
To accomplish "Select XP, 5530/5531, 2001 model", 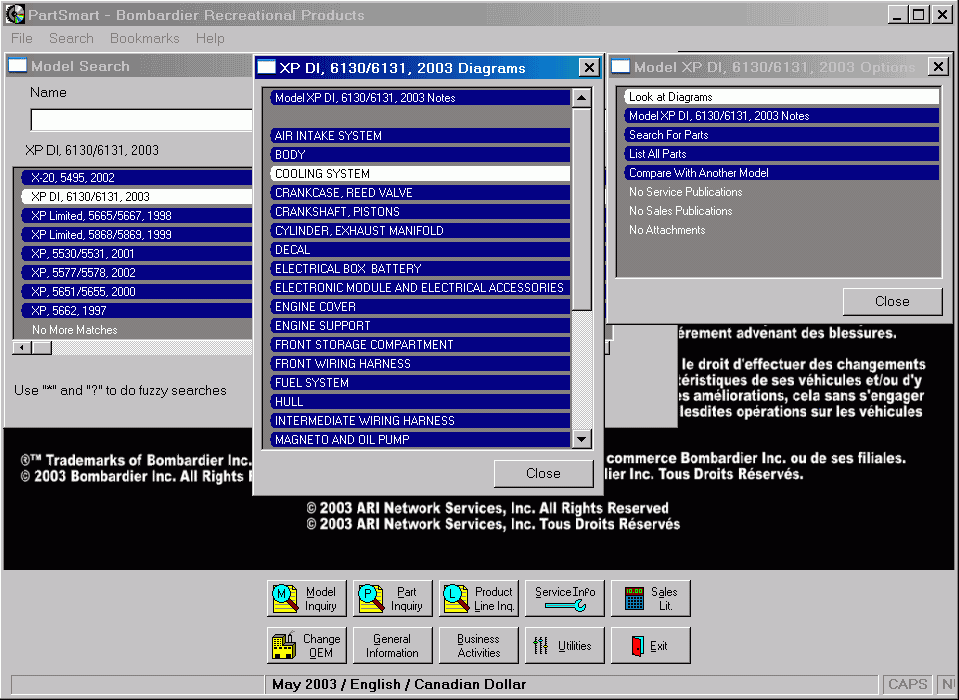I will (137, 253).
